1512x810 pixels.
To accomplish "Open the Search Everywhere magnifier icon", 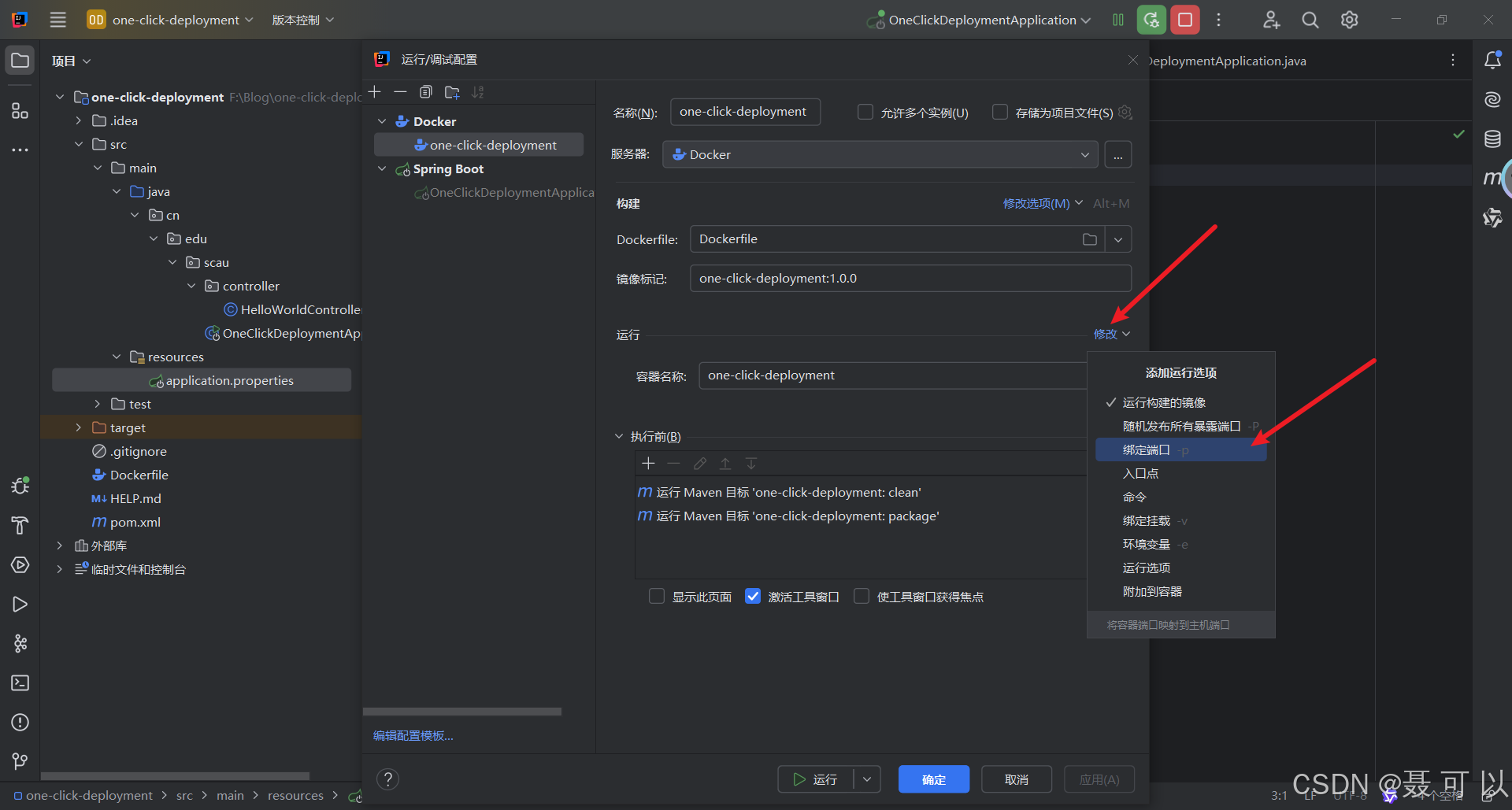I will coord(1310,20).
